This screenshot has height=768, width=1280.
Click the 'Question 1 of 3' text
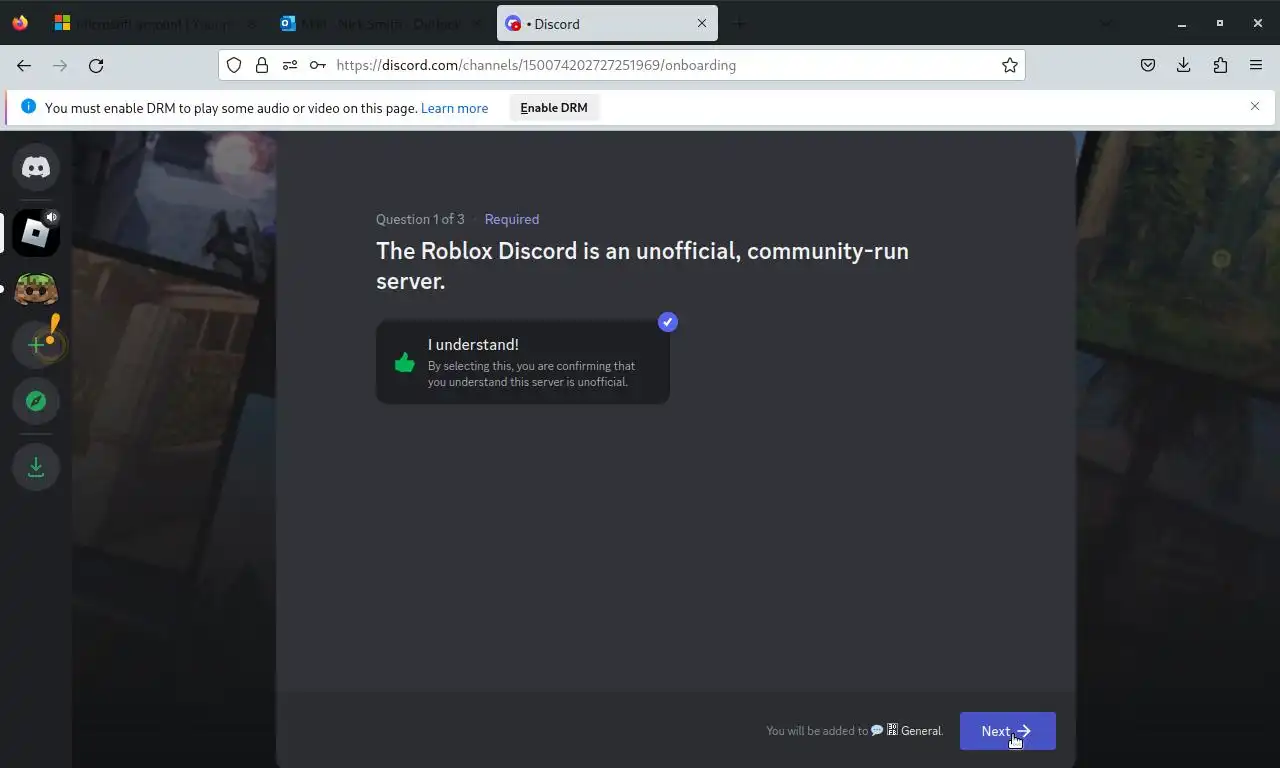(420, 219)
